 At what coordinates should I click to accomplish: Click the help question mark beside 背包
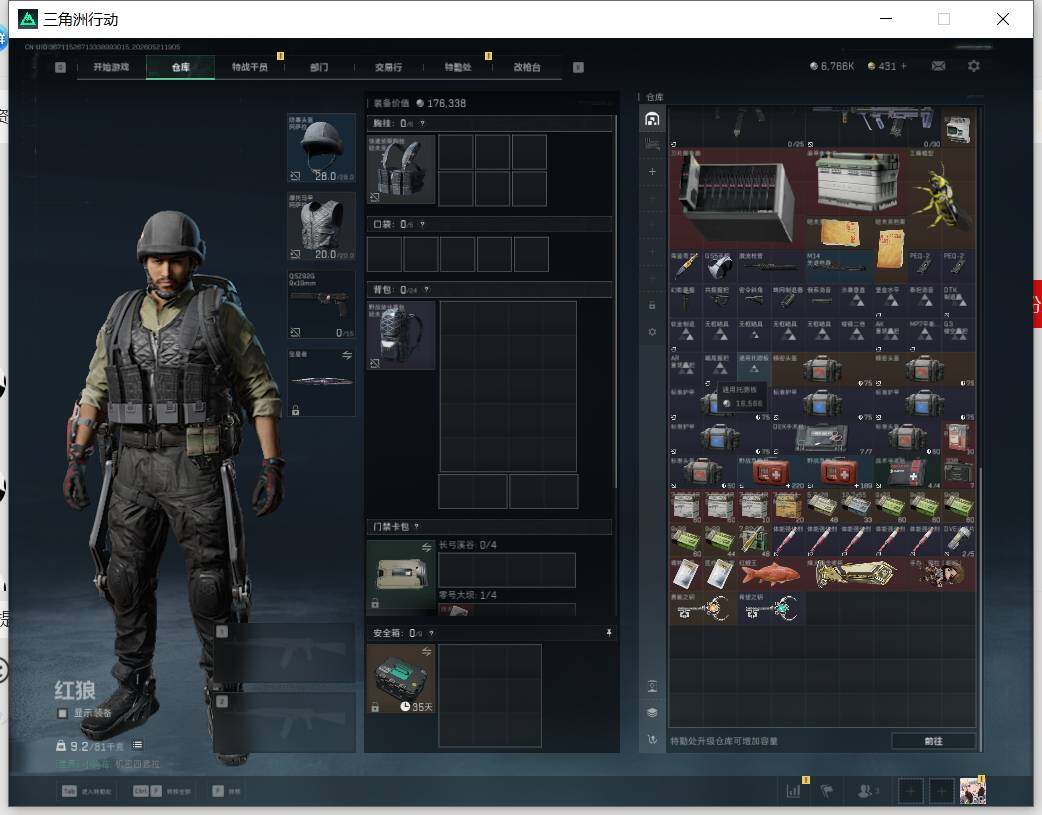pyautogui.click(x=427, y=290)
